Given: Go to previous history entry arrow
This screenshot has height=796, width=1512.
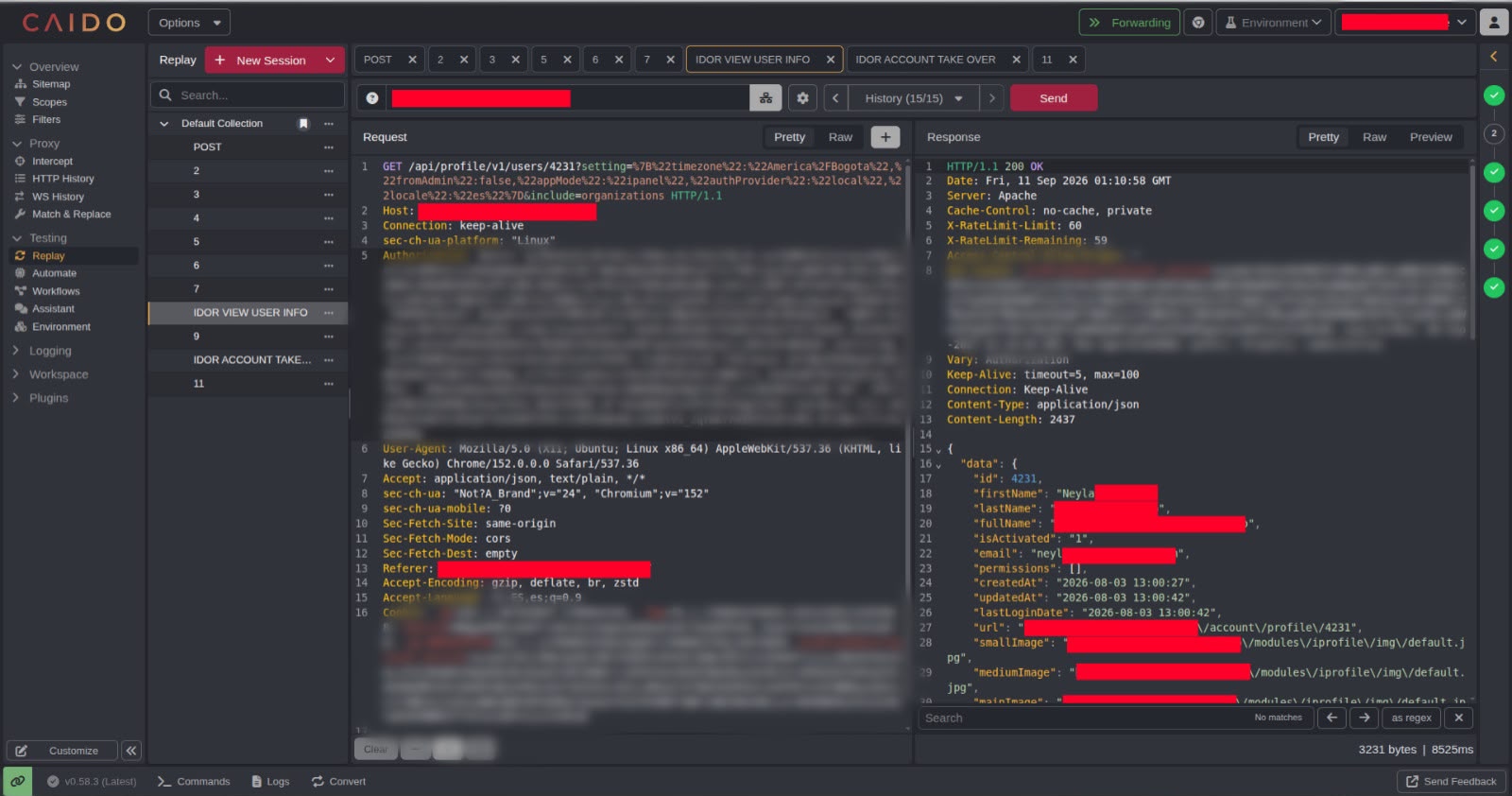Looking at the screenshot, I should 835,98.
